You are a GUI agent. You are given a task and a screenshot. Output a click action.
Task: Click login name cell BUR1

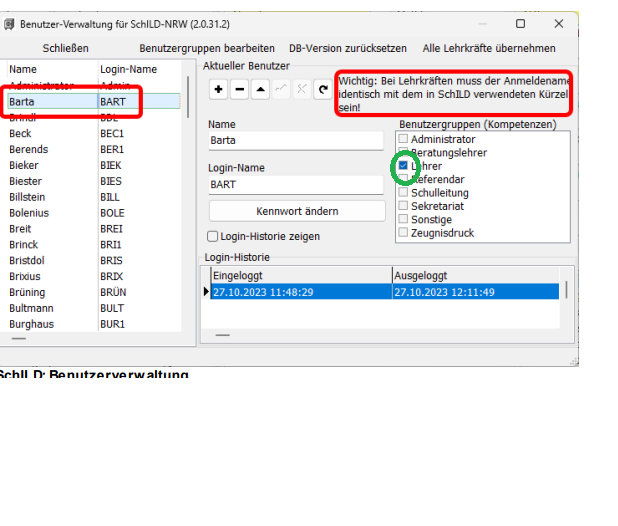(x=112, y=324)
